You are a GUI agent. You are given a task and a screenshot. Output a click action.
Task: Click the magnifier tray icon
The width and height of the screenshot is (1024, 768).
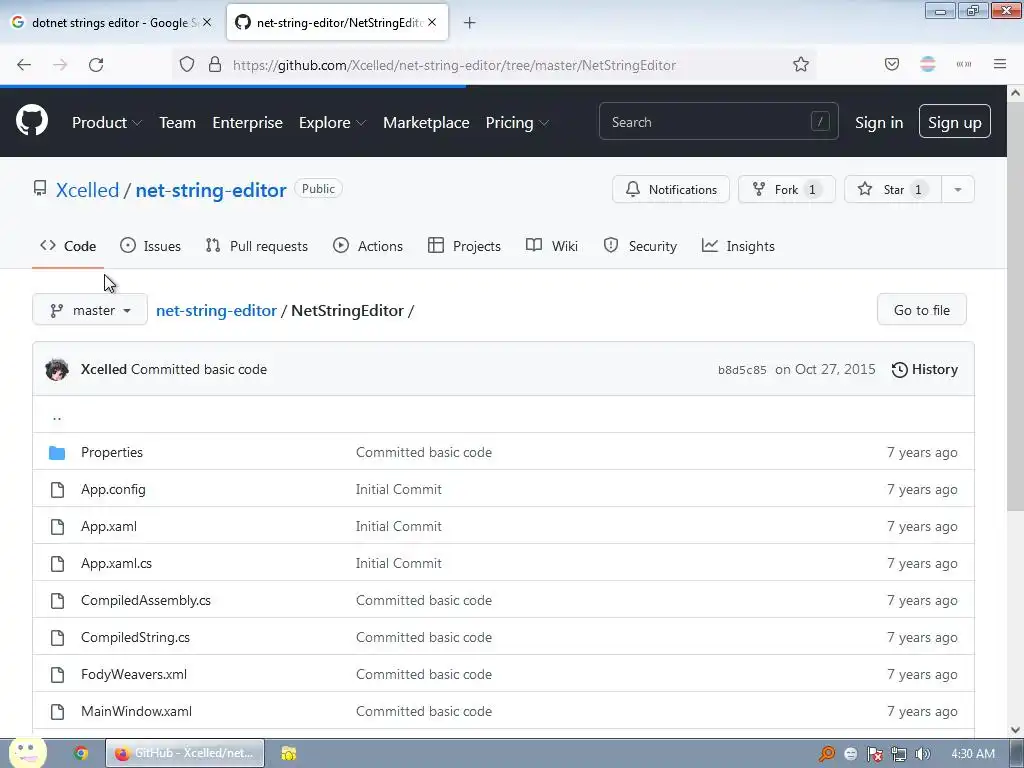(827, 754)
